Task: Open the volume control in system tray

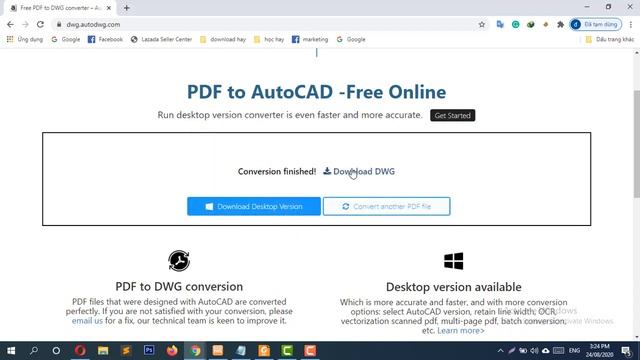Action: (534, 351)
